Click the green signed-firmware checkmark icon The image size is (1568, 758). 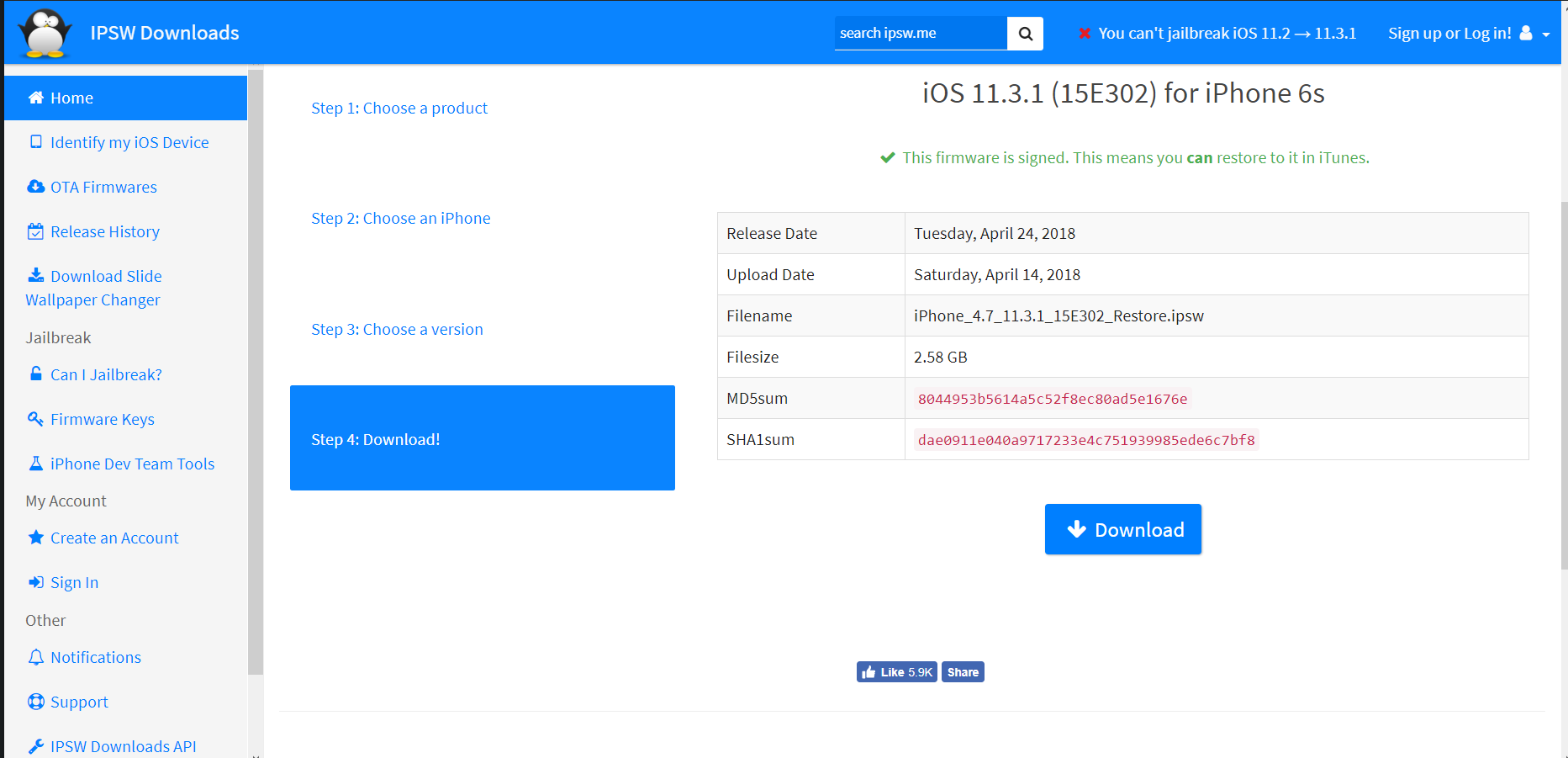pos(888,157)
